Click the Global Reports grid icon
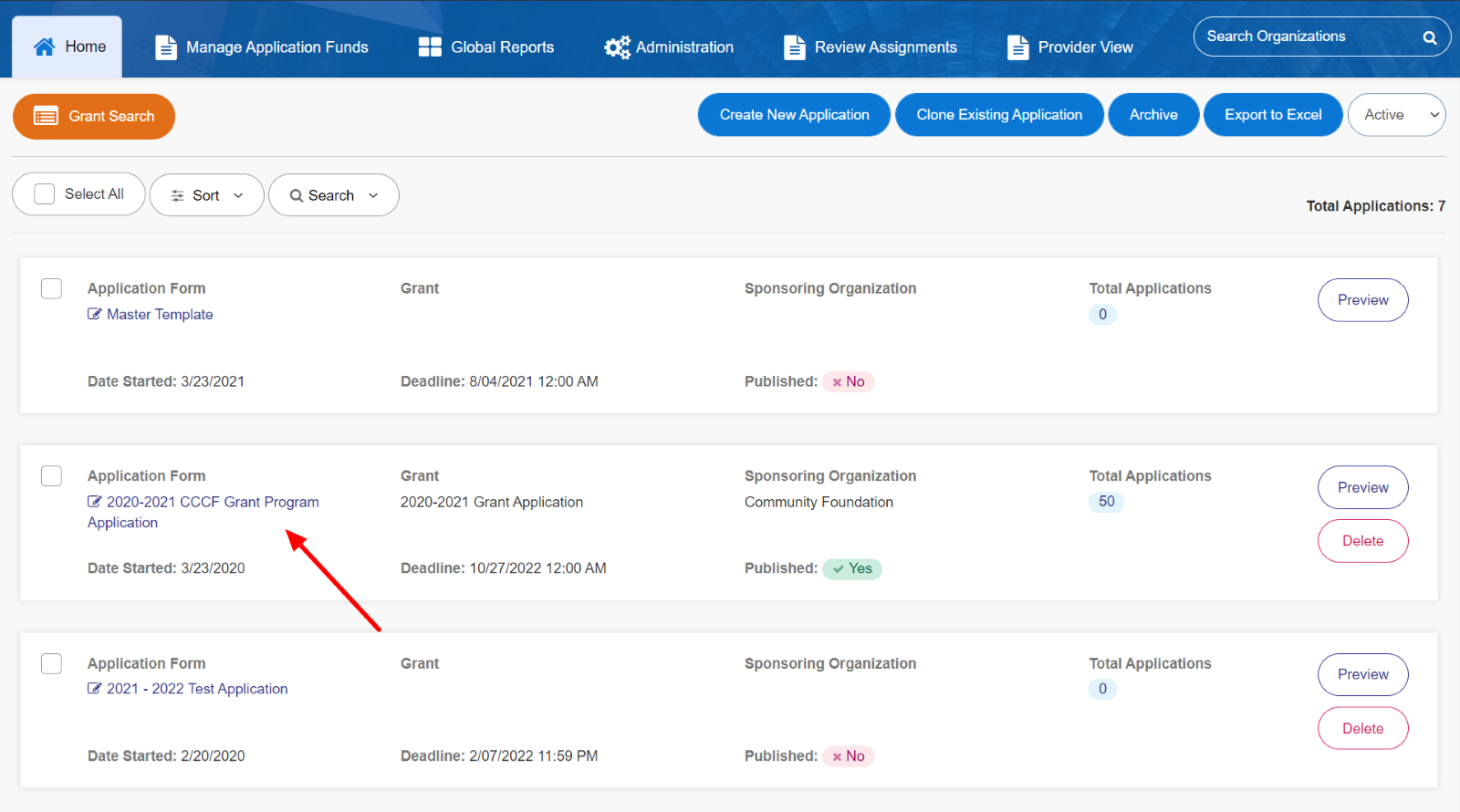 tap(430, 47)
